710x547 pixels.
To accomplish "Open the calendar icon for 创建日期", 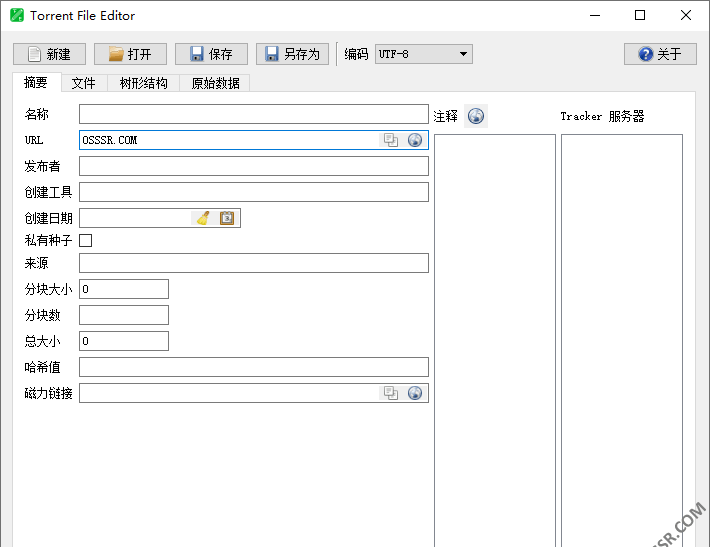I will [x=227, y=218].
